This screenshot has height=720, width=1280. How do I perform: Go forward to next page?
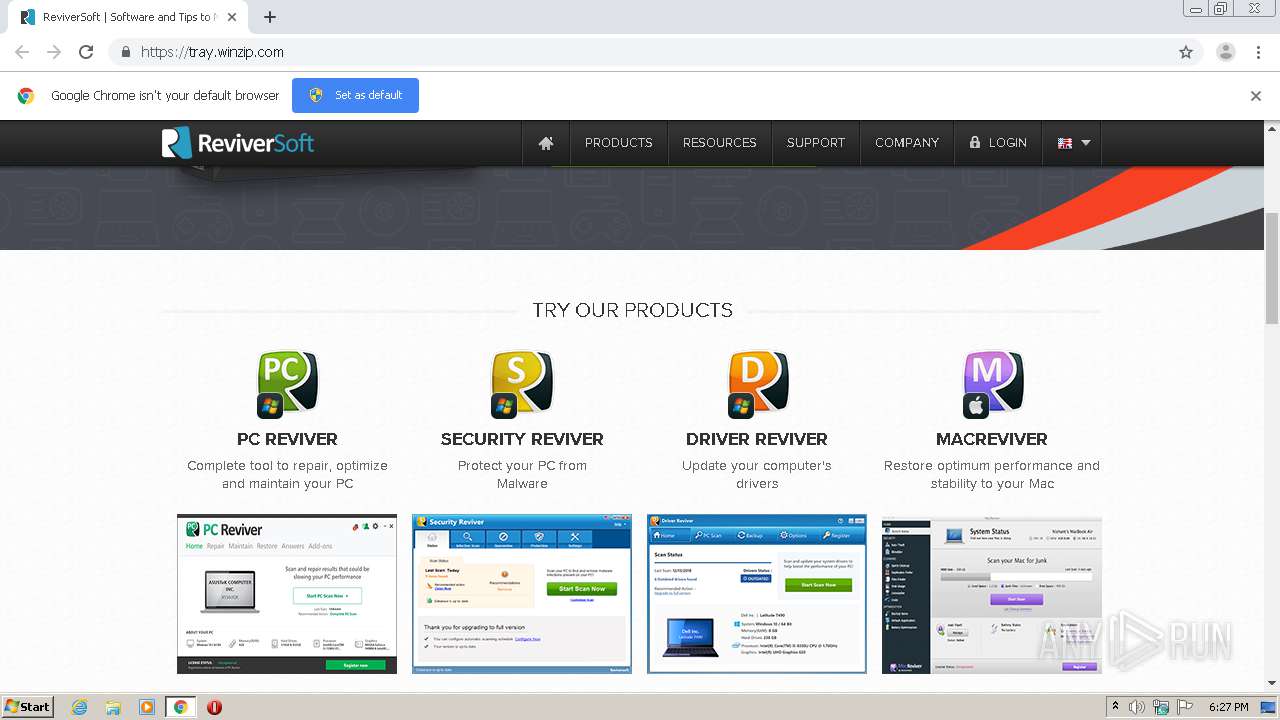54,52
